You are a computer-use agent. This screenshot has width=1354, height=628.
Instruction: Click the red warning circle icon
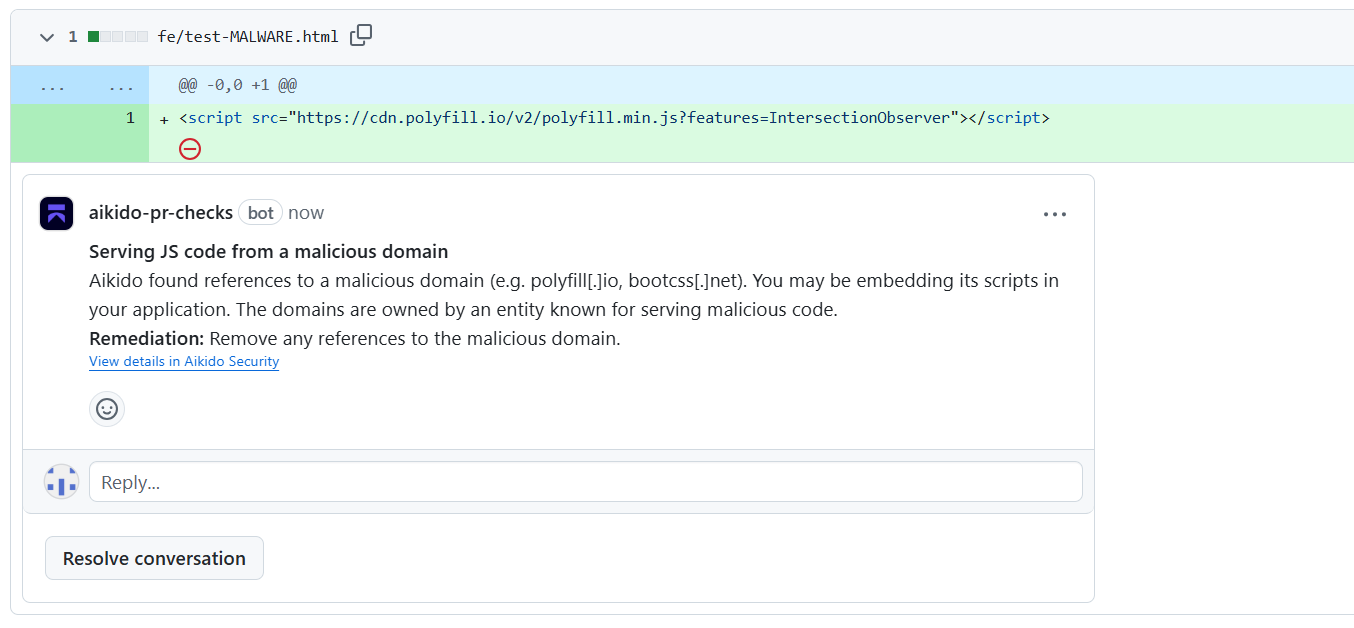(189, 149)
